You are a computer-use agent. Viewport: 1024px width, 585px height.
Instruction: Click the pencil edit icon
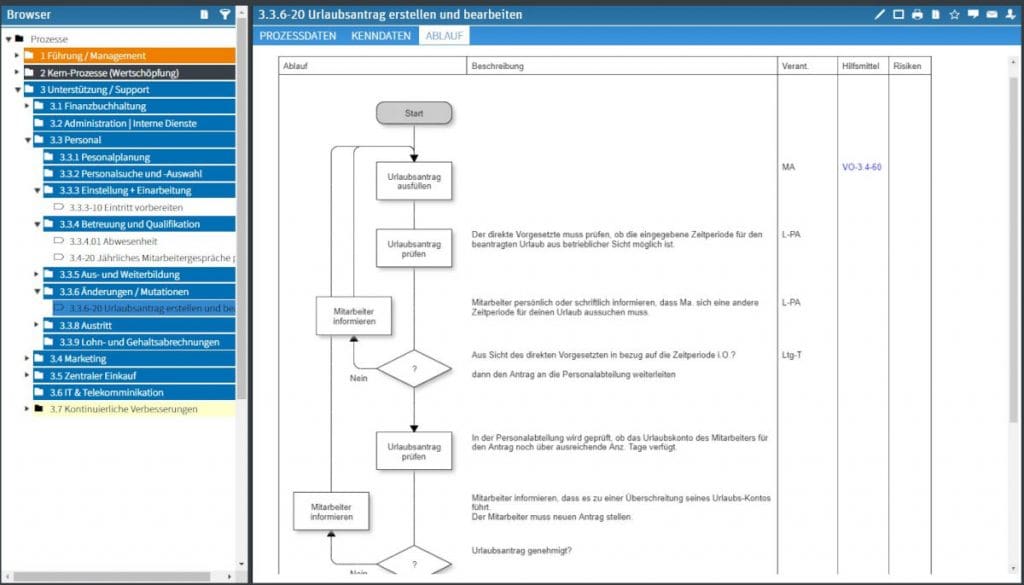[x=880, y=14]
